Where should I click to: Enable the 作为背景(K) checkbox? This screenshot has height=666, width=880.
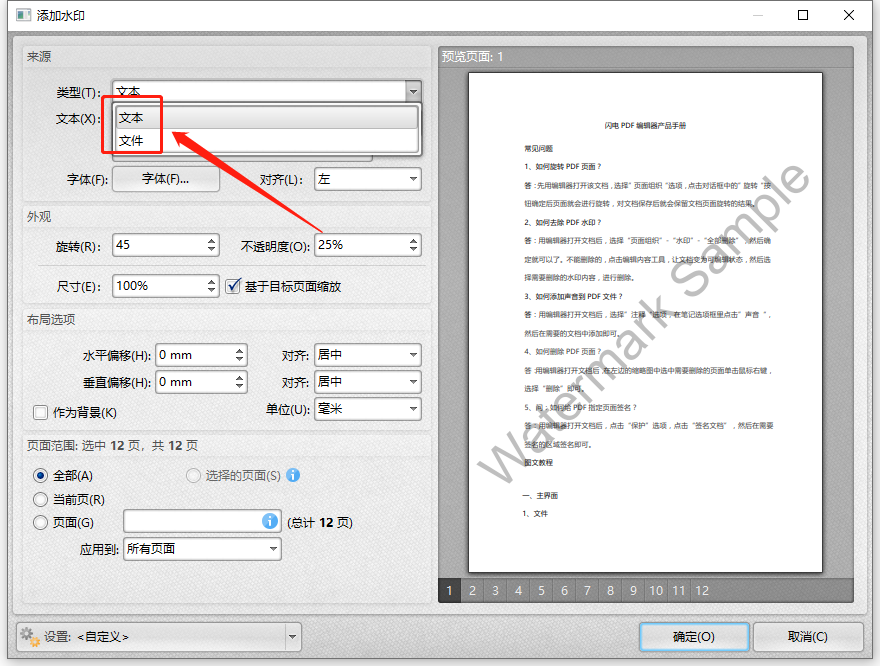(x=40, y=413)
